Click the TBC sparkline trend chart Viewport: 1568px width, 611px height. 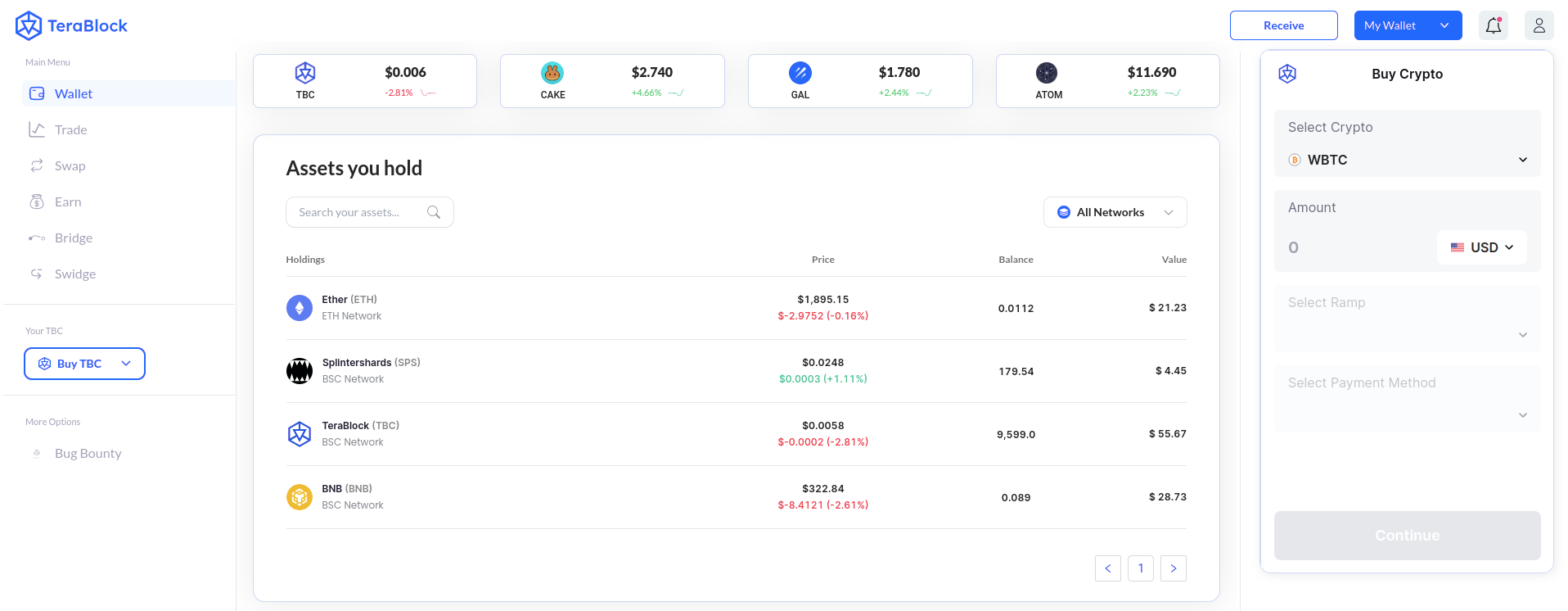point(428,93)
